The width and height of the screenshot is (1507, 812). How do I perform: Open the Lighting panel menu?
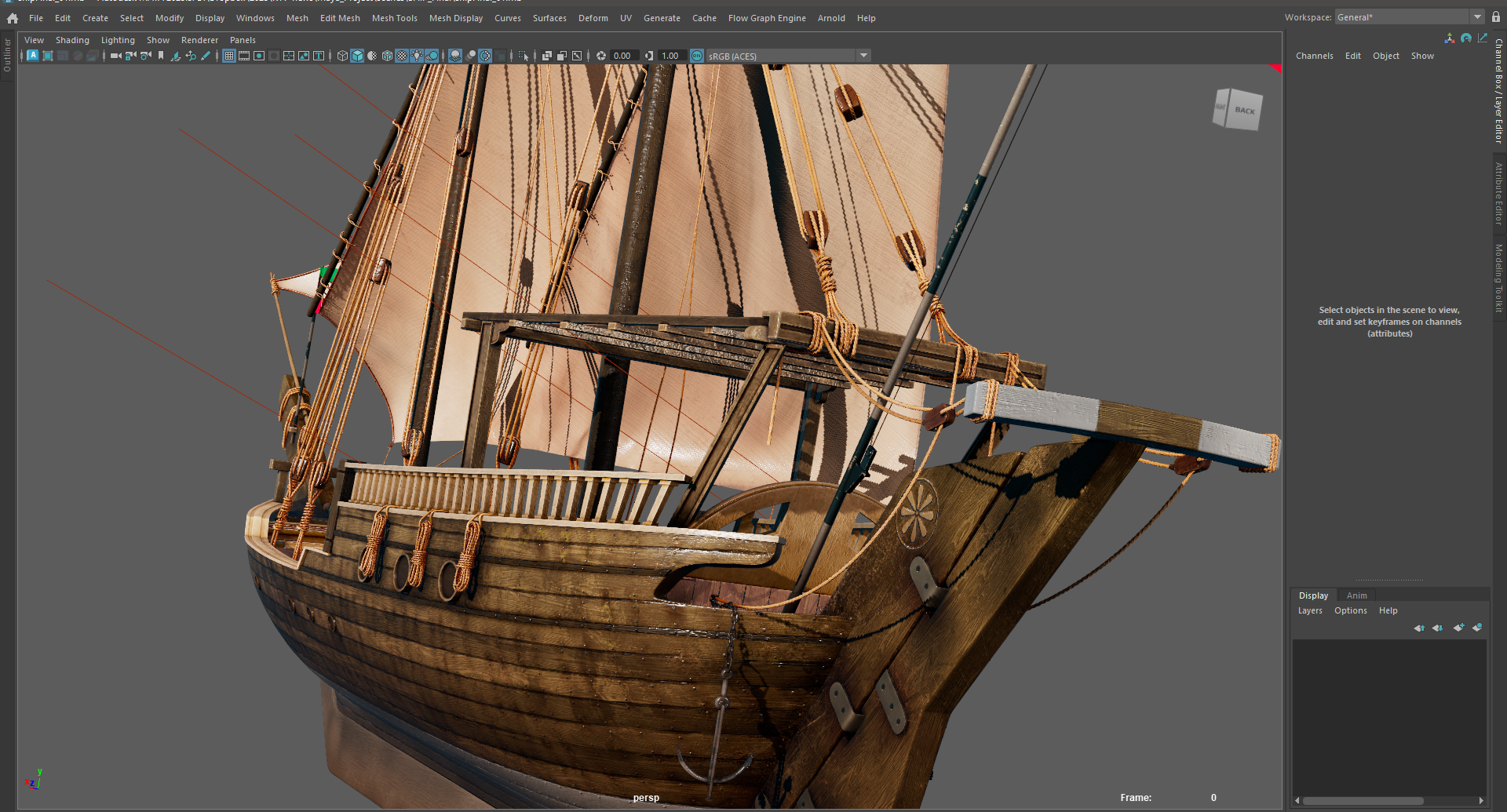(x=118, y=40)
